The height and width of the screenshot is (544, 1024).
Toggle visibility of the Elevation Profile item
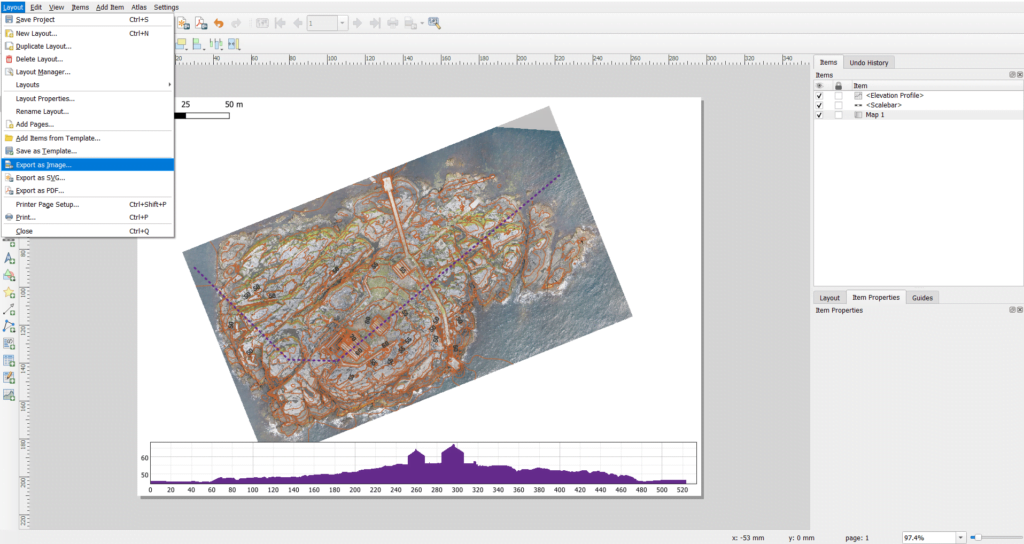(820, 95)
